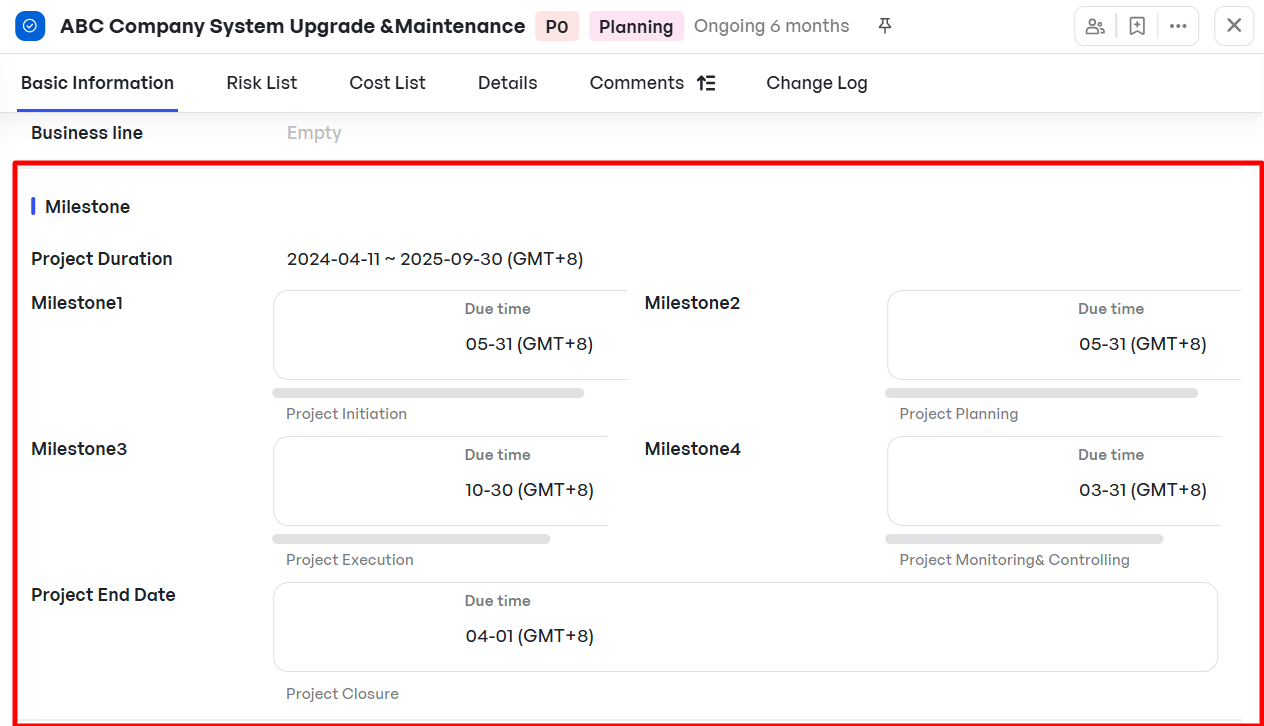
Task: Toggle the Comments sort order icon
Action: [x=706, y=83]
